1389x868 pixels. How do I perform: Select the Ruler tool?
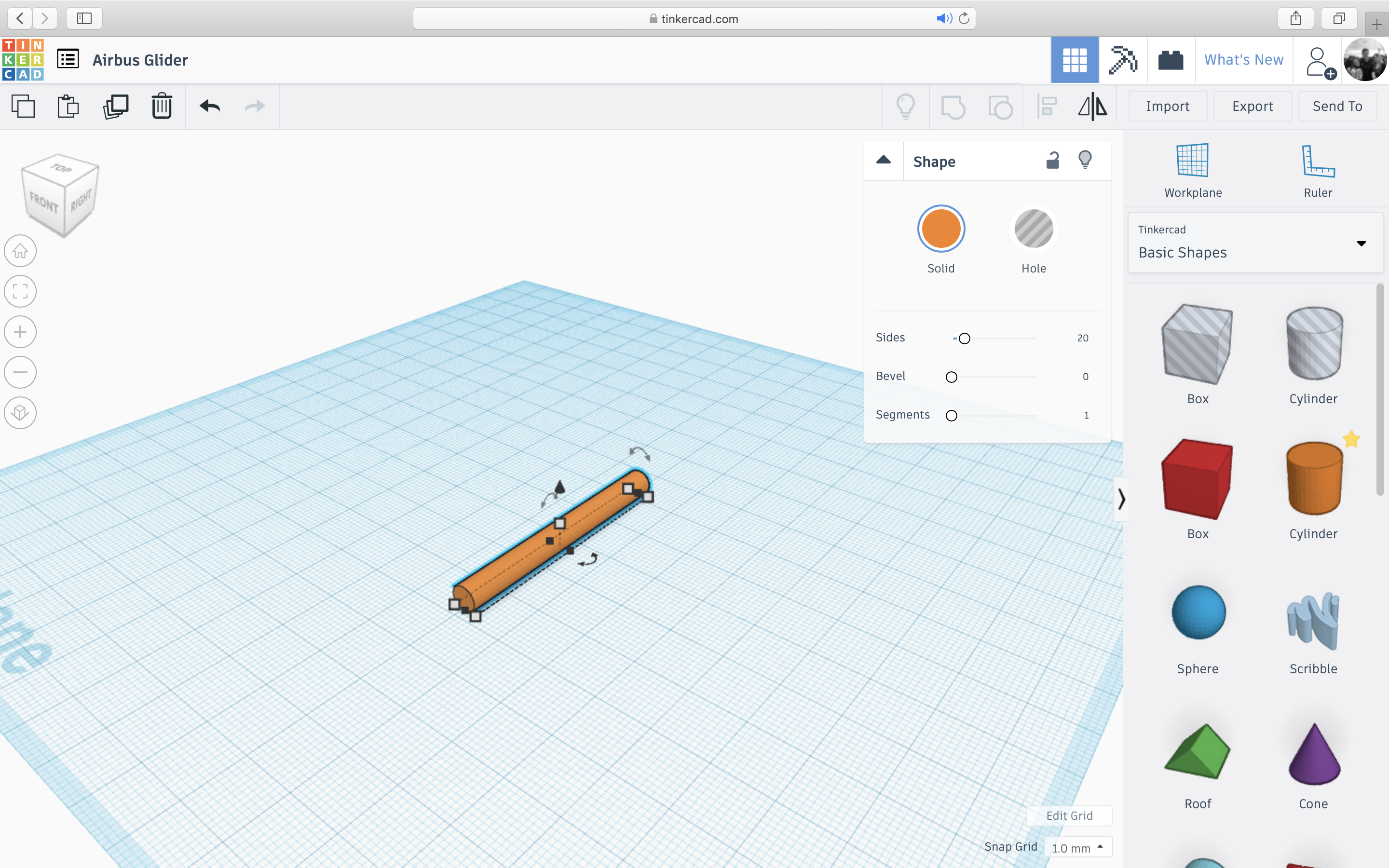pos(1318,171)
